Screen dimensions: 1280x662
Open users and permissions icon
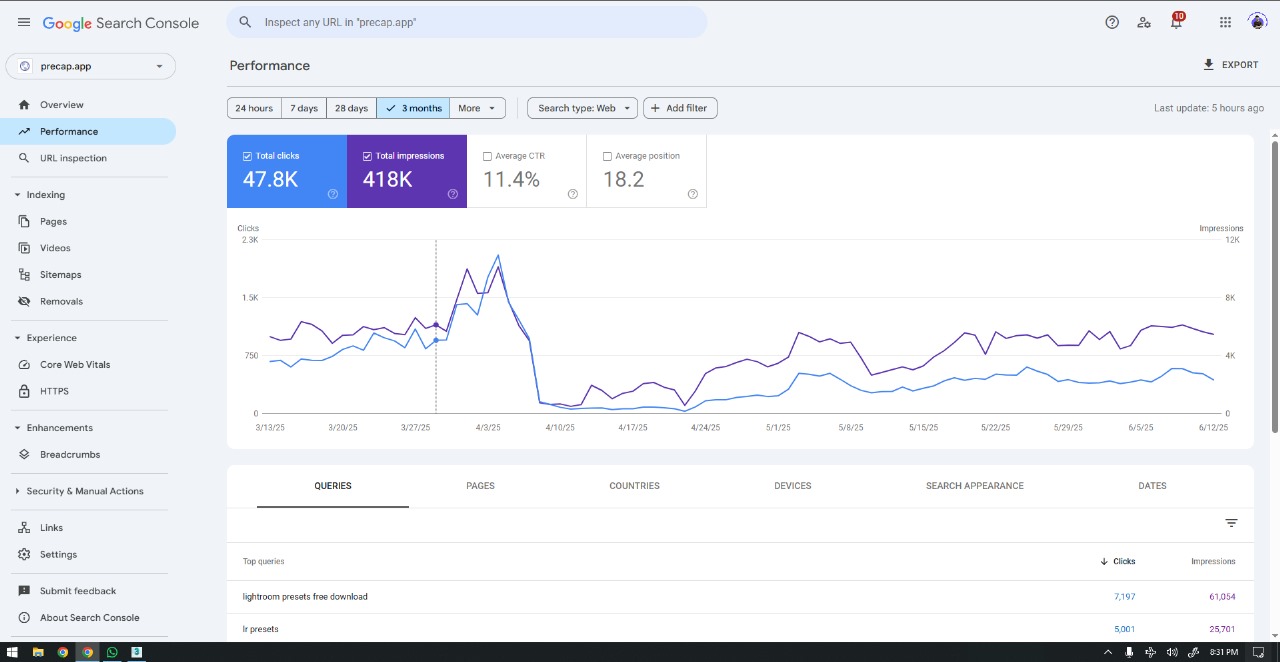click(1144, 22)
